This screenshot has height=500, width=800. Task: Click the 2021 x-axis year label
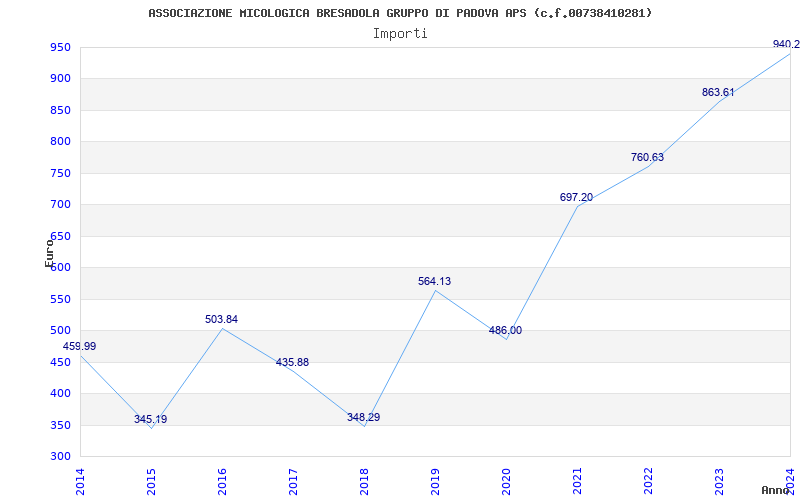(x=577, y=481)
